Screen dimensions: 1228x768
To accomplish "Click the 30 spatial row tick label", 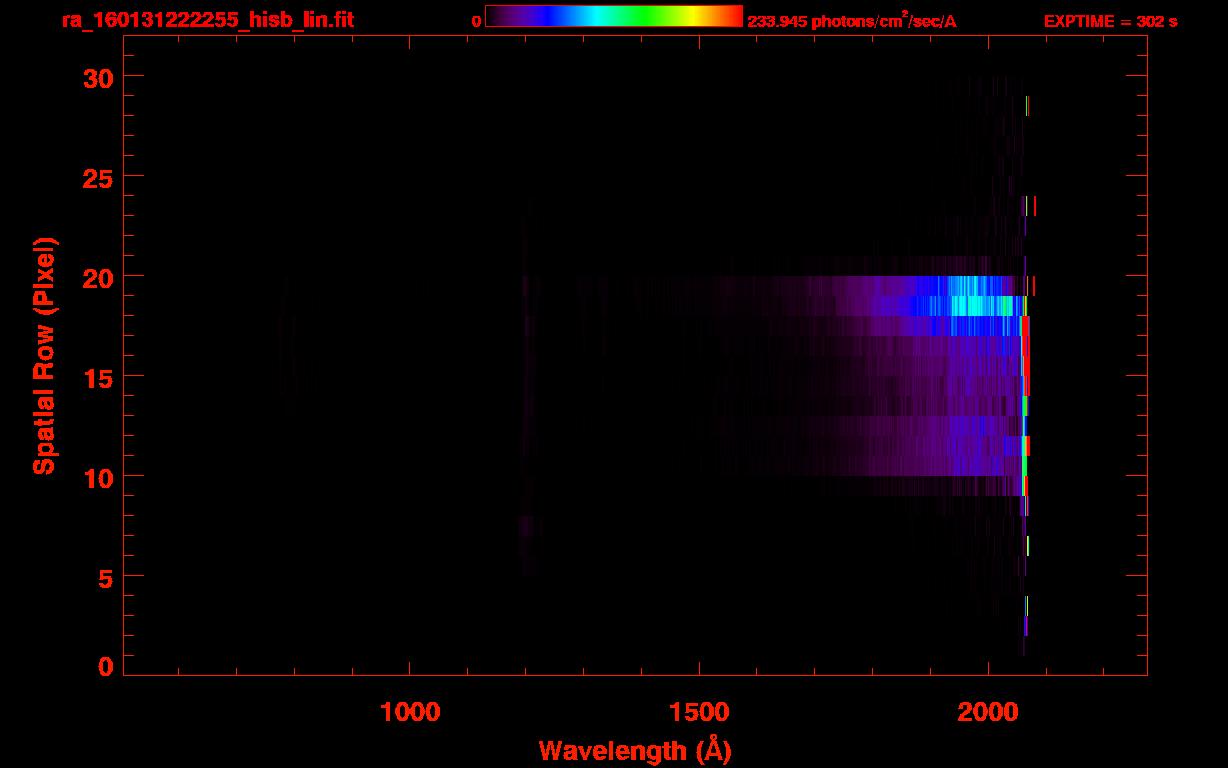I will (x=99, y=77).
